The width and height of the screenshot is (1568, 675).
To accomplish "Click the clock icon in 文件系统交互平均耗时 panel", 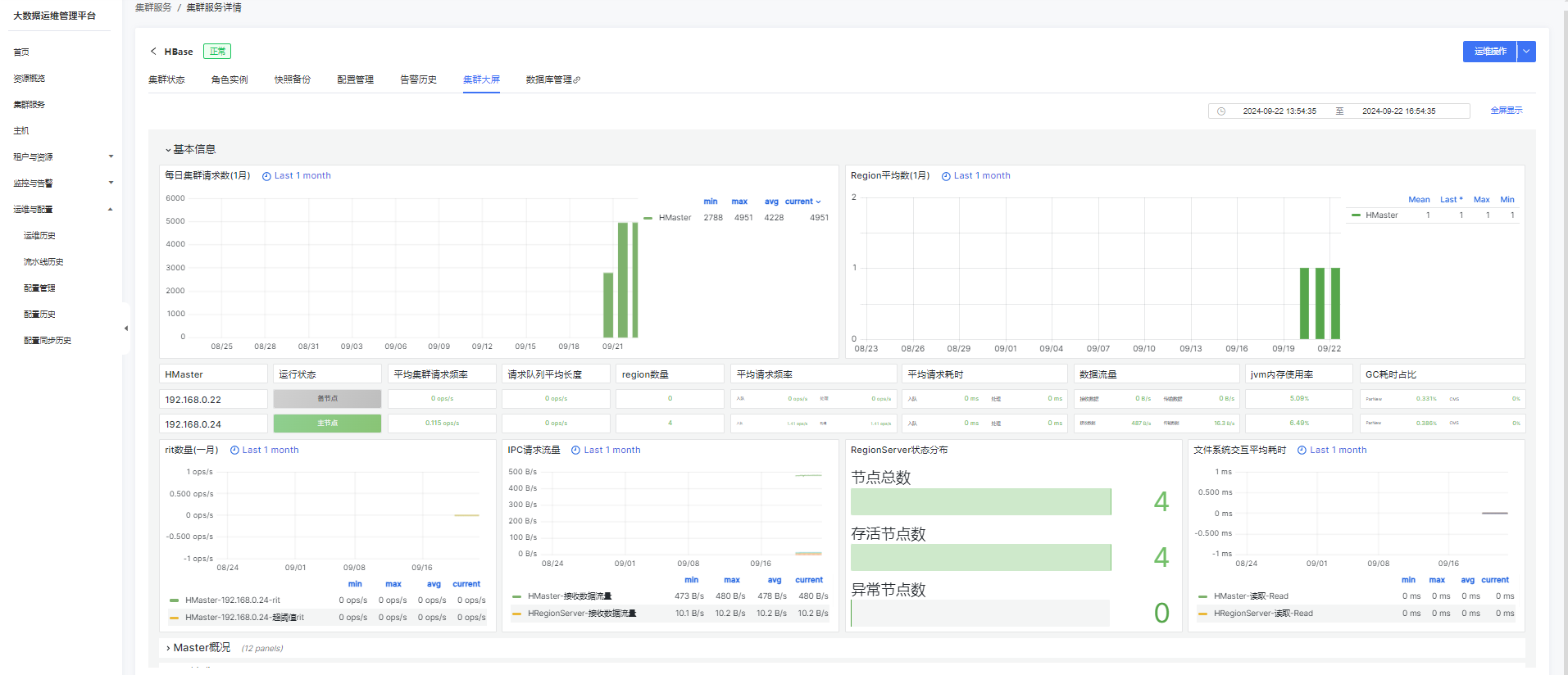I will pos(1302,451).
